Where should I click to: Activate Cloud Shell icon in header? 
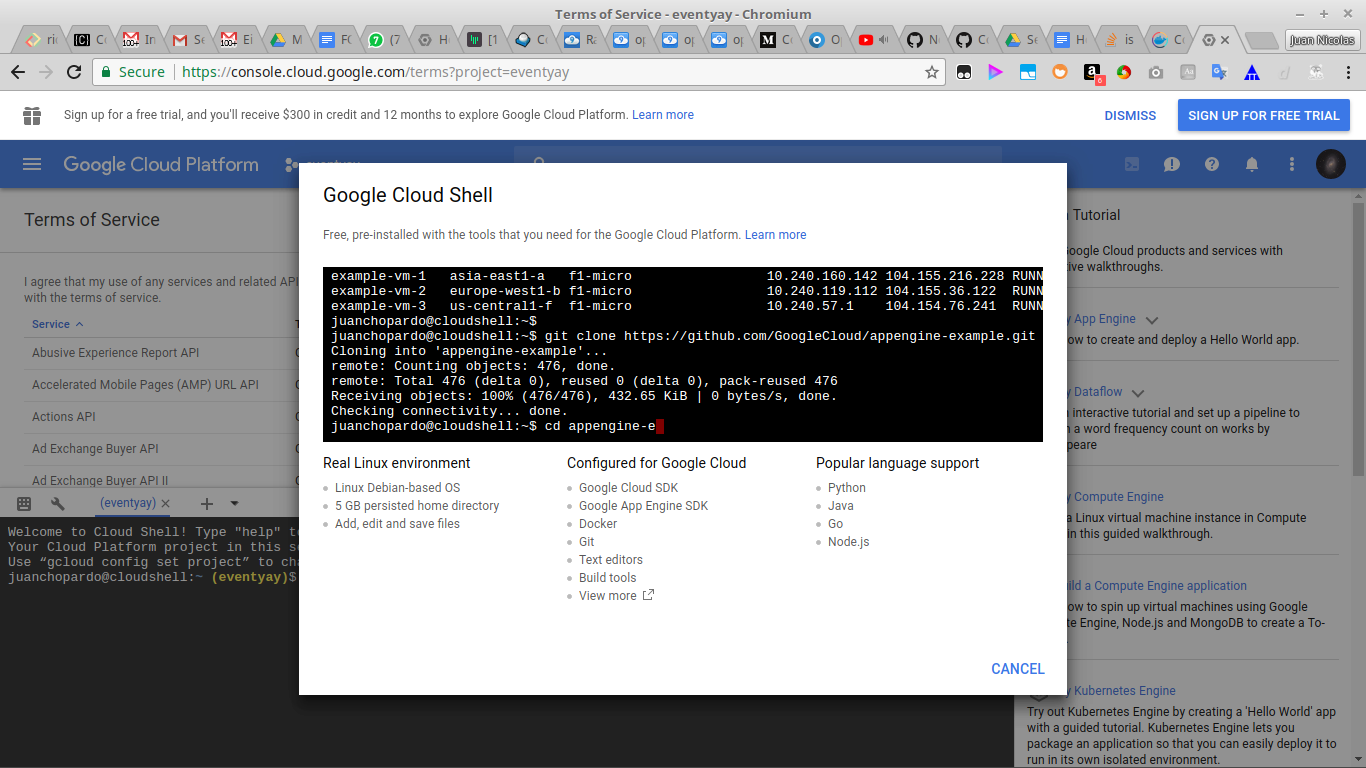tap(1132, 164)
